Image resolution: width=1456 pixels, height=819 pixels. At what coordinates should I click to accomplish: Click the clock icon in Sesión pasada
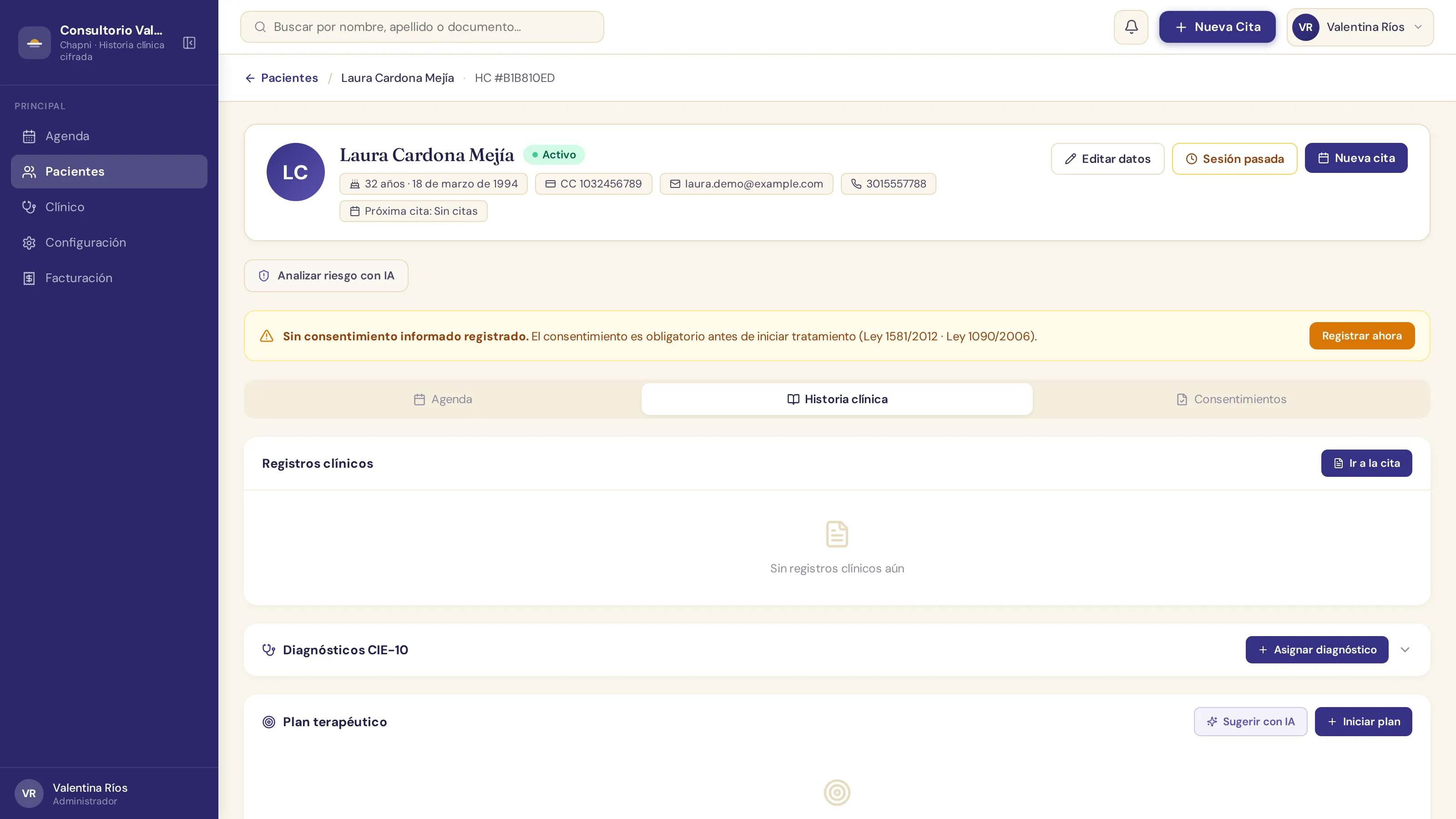[x=1192, y=159]
